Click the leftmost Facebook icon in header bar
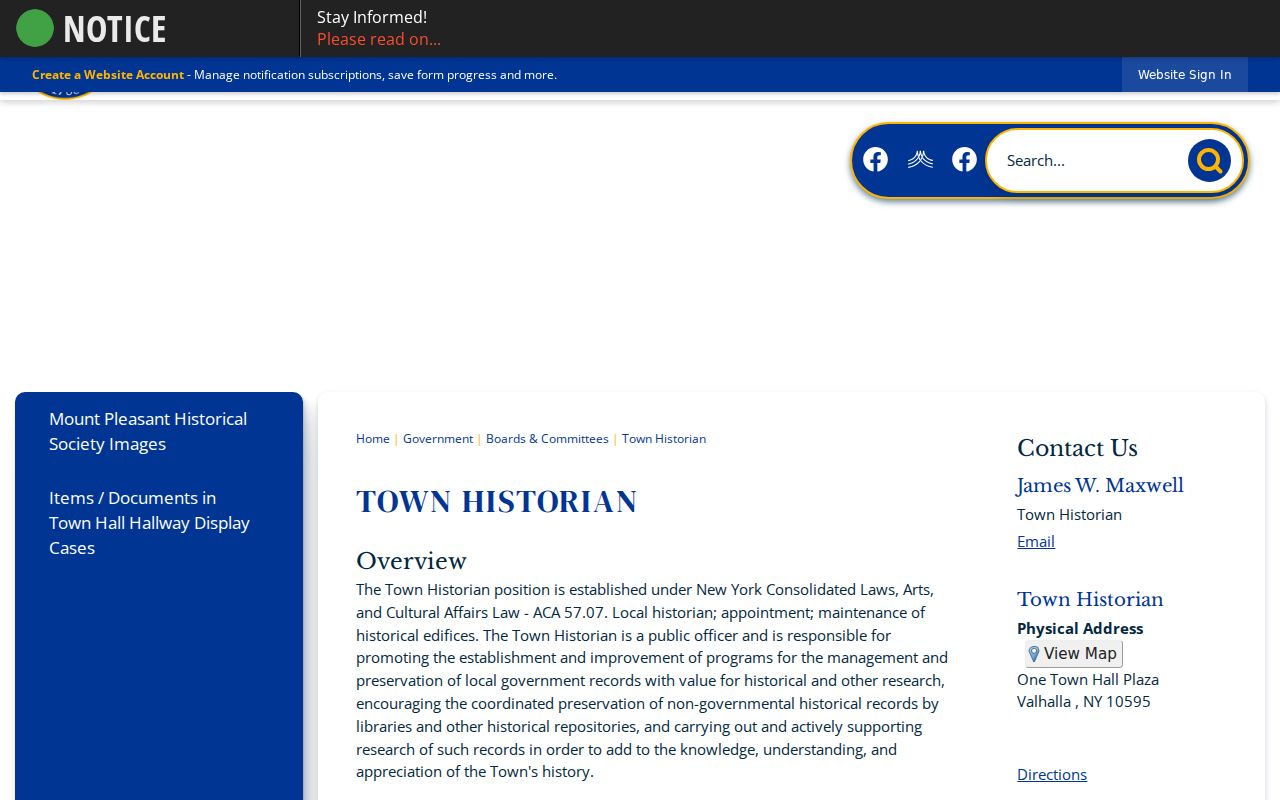Viewport: 1280px width, 800px height. point(875,160)
